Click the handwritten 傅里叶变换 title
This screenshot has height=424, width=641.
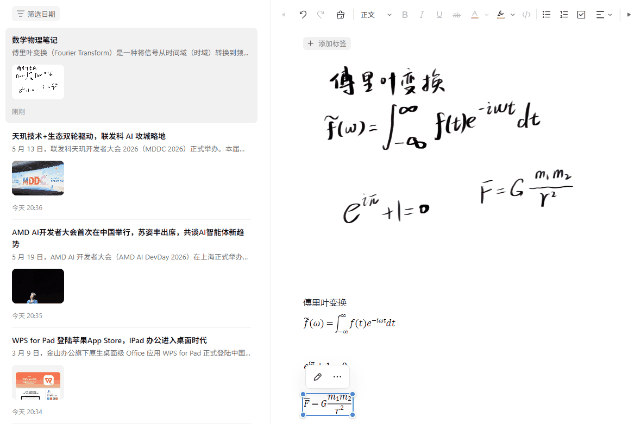[x=387, y=81]
